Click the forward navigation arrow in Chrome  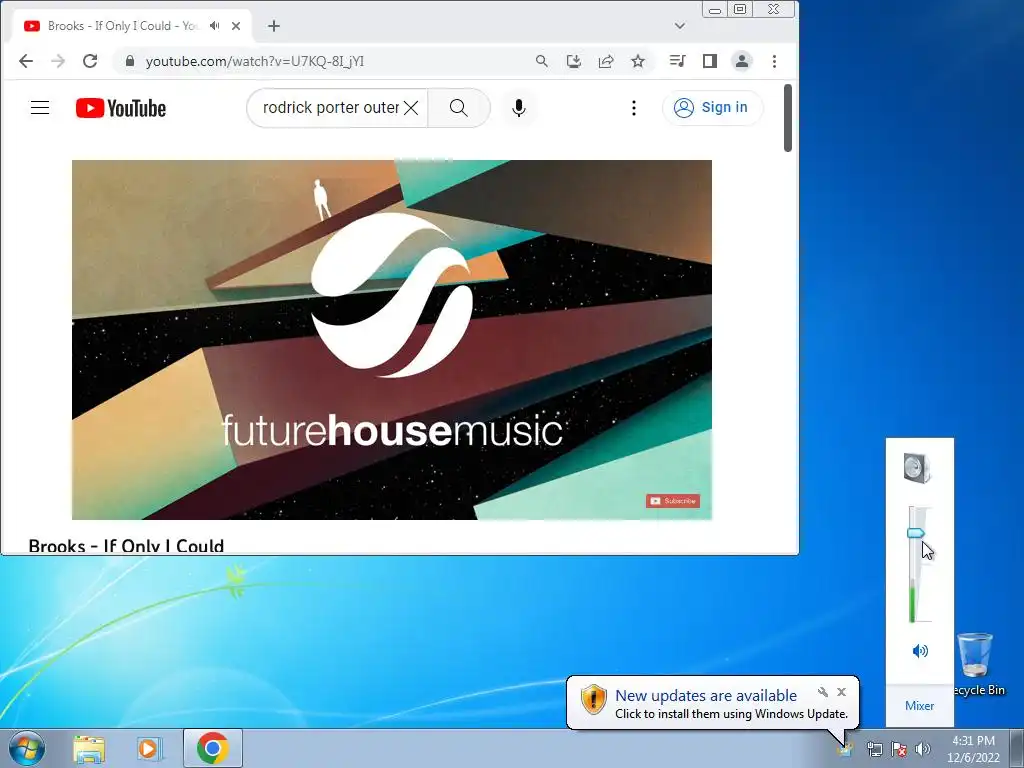tap(58, 61)
